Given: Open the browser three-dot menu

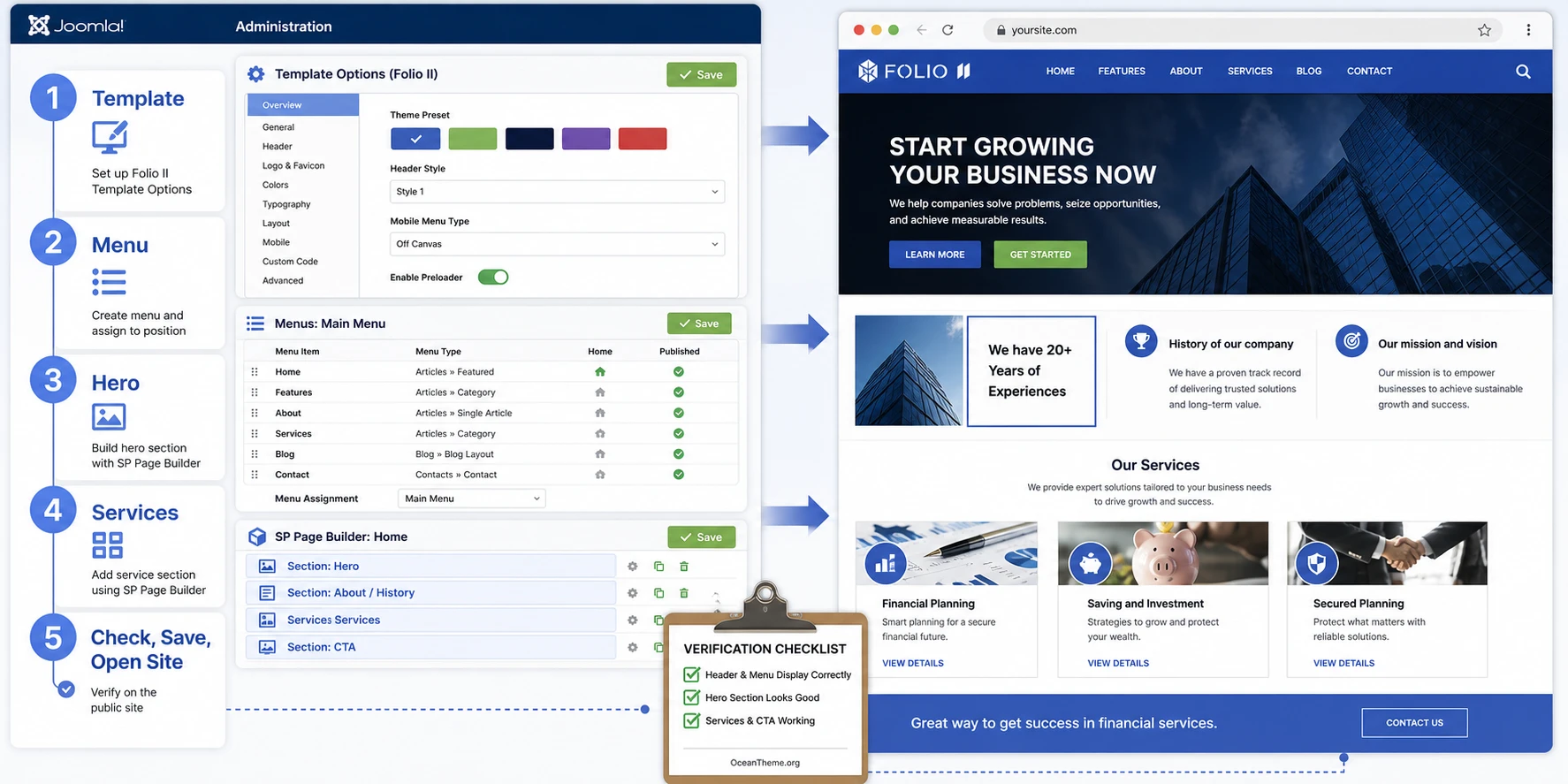Looking at the screenshot, I should click(1528, 30).
